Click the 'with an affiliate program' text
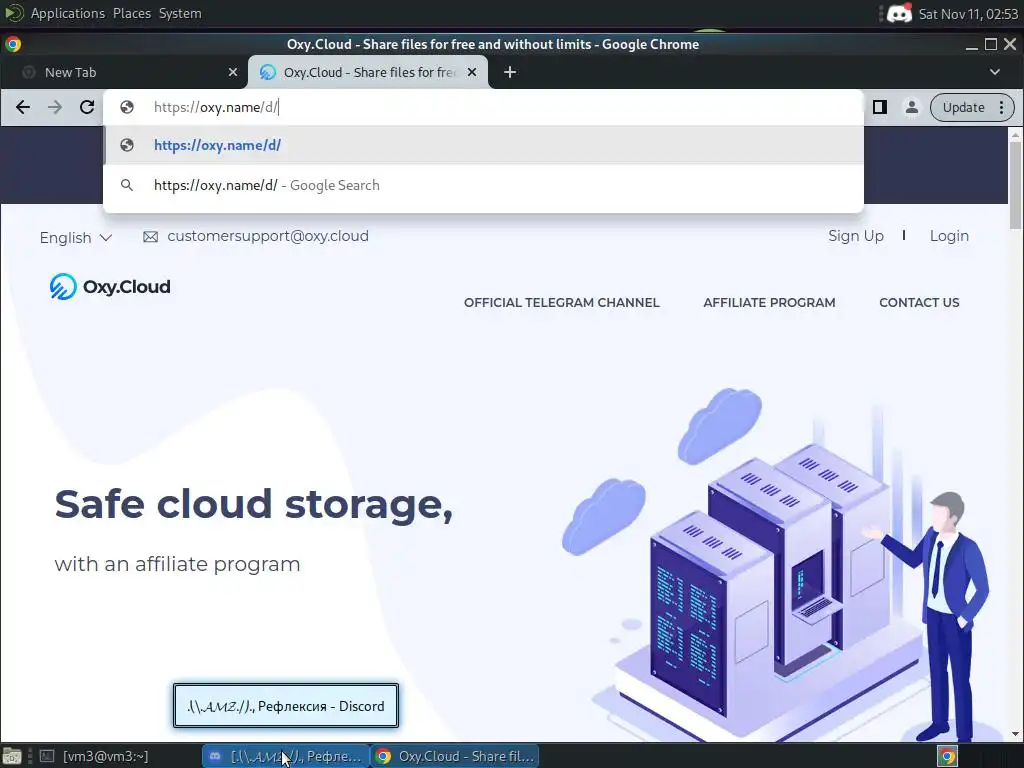The height and width of the screenshot is (768, 1024). (x=177, y=564)
